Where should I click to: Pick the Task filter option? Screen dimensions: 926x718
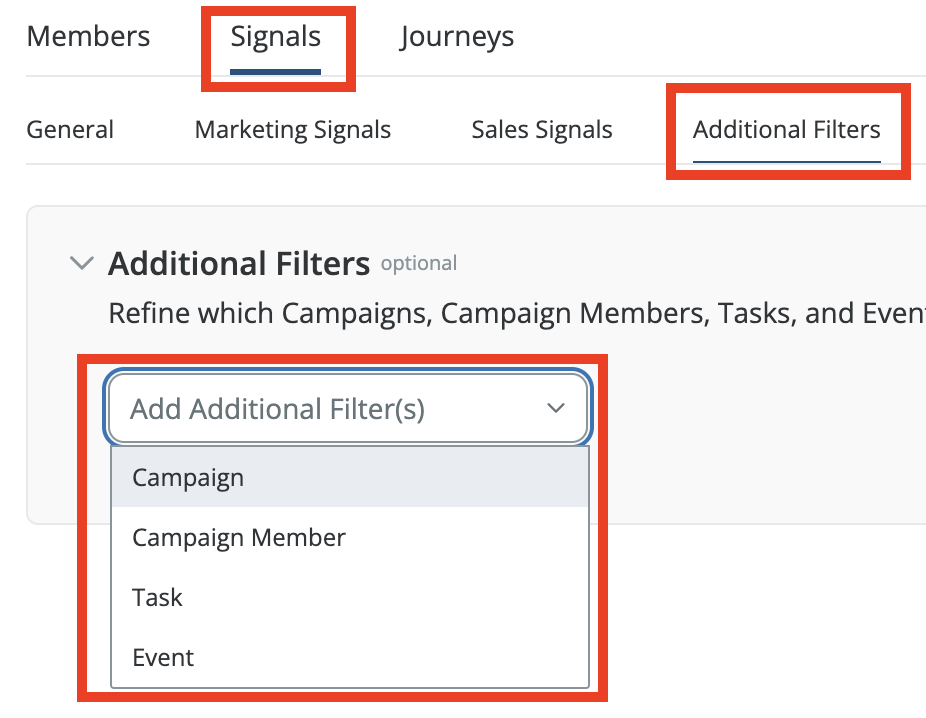[157, 598]
